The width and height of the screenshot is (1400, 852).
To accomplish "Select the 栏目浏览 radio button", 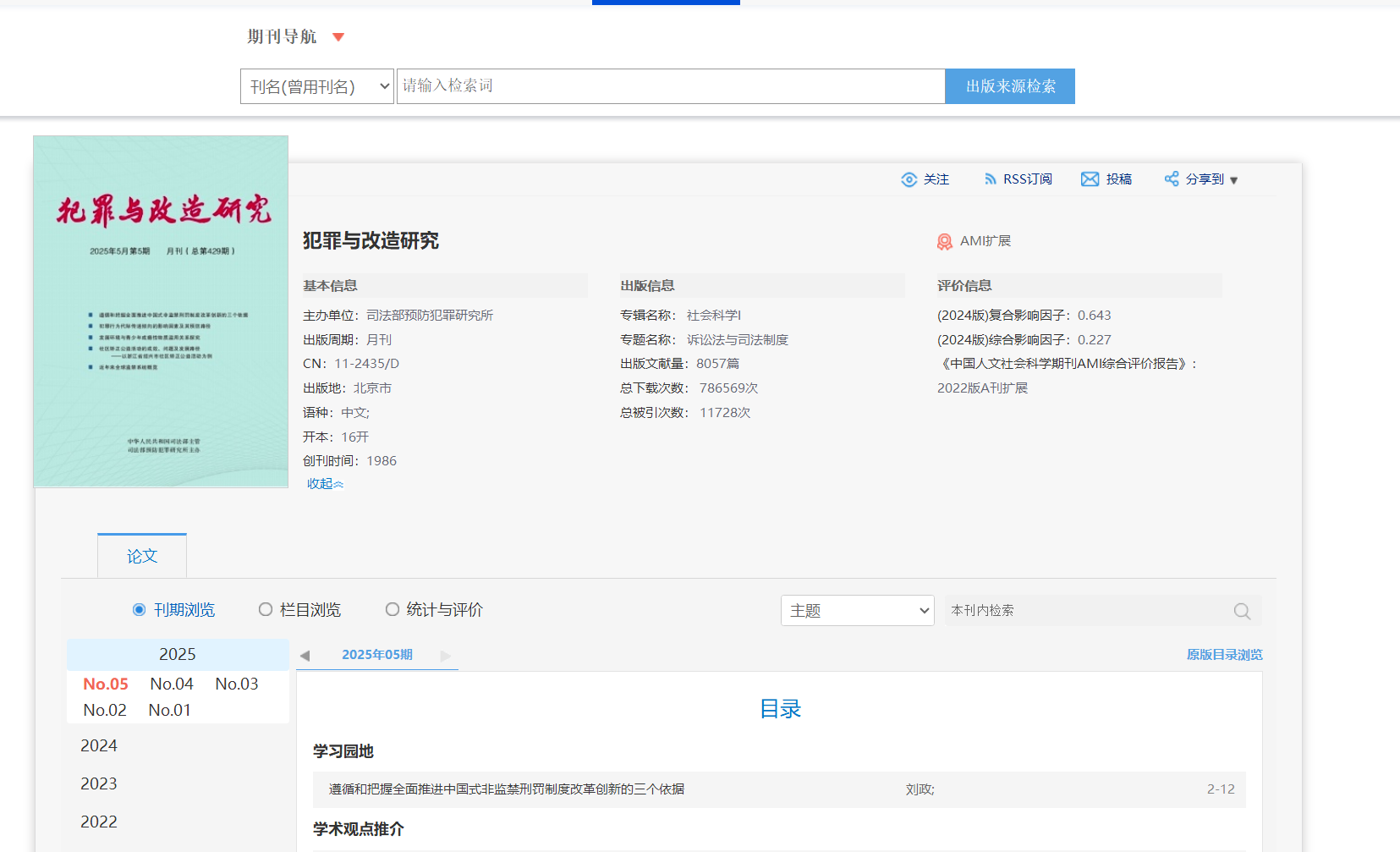I will (266, 610).
